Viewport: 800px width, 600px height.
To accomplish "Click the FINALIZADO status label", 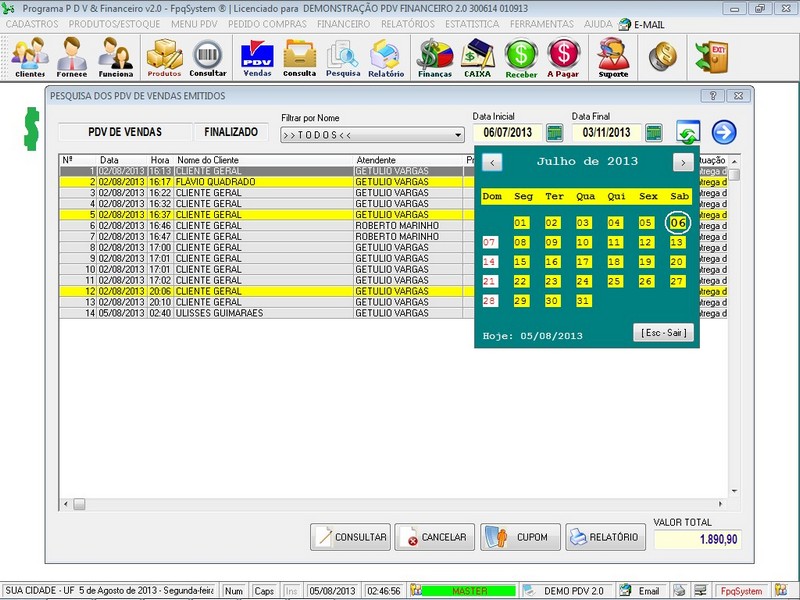I will (231, 132).
